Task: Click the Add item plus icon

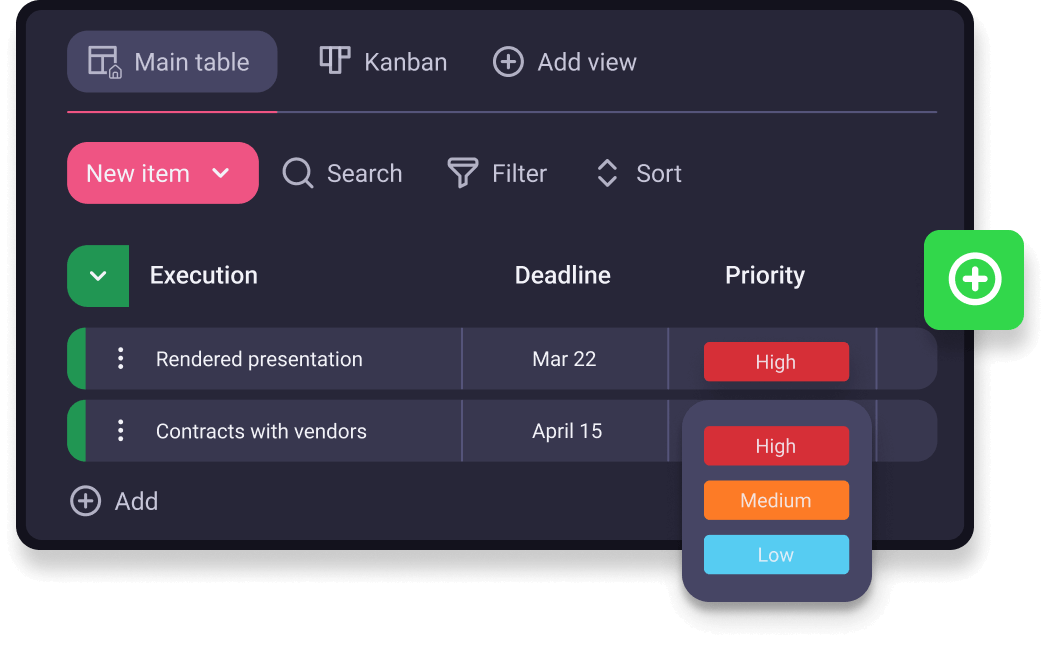Action: click(86, 501)
